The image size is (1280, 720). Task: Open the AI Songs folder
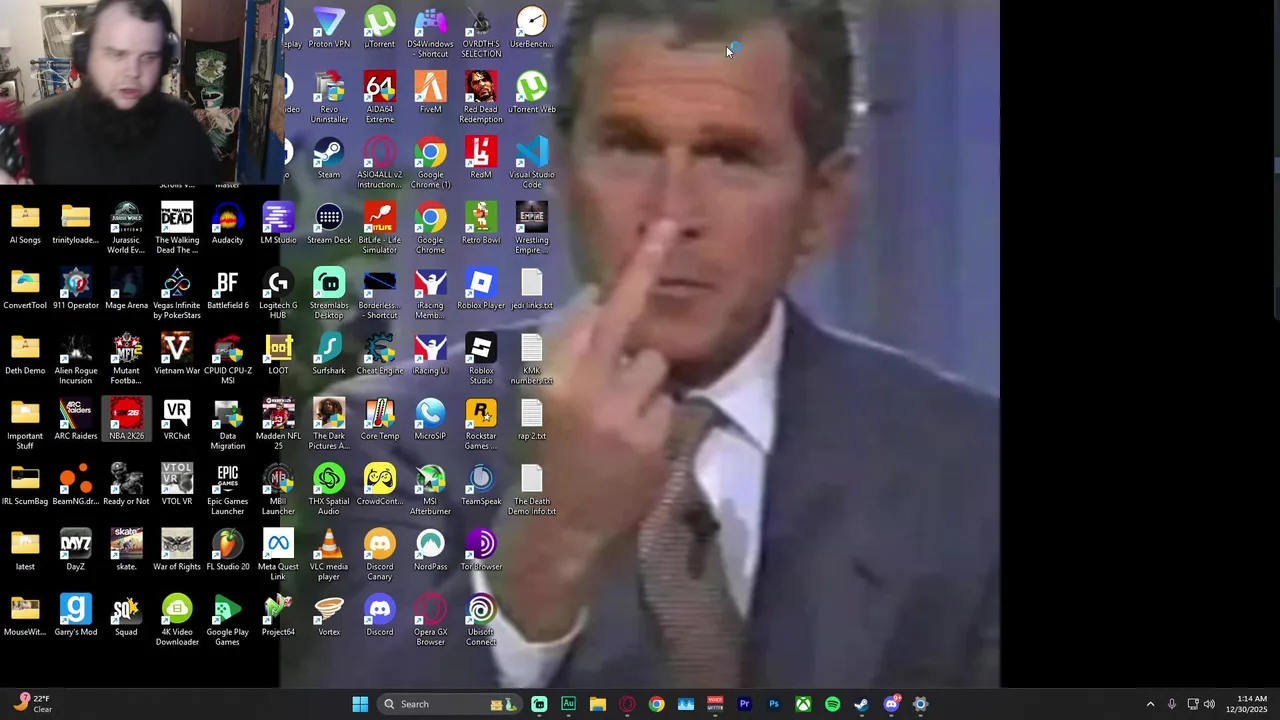tap(25, 224)
